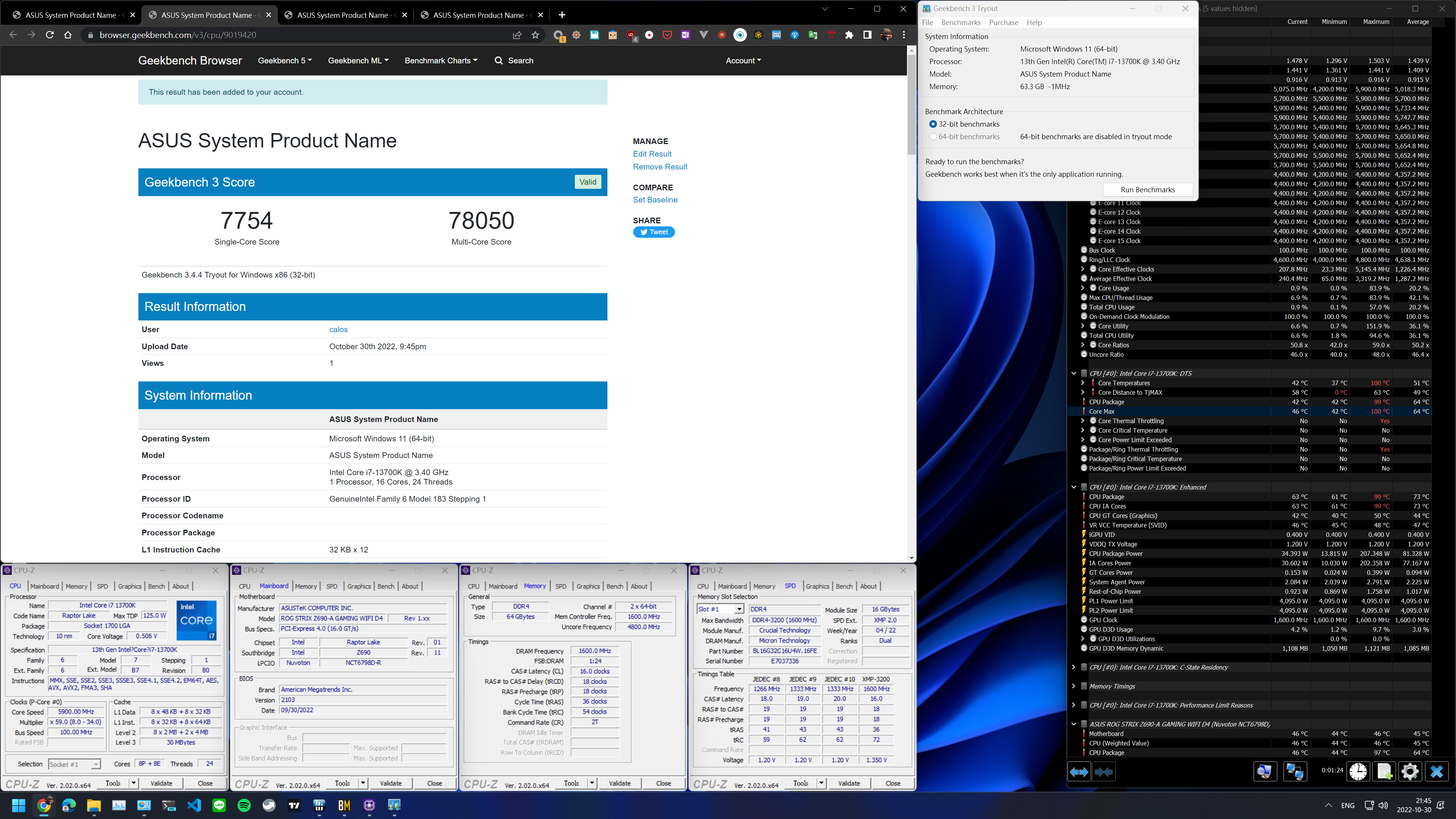The image size is (1456, 819).
Task: Expand the Memory Timings sensor group
Action: click(x=1073, y=686)
